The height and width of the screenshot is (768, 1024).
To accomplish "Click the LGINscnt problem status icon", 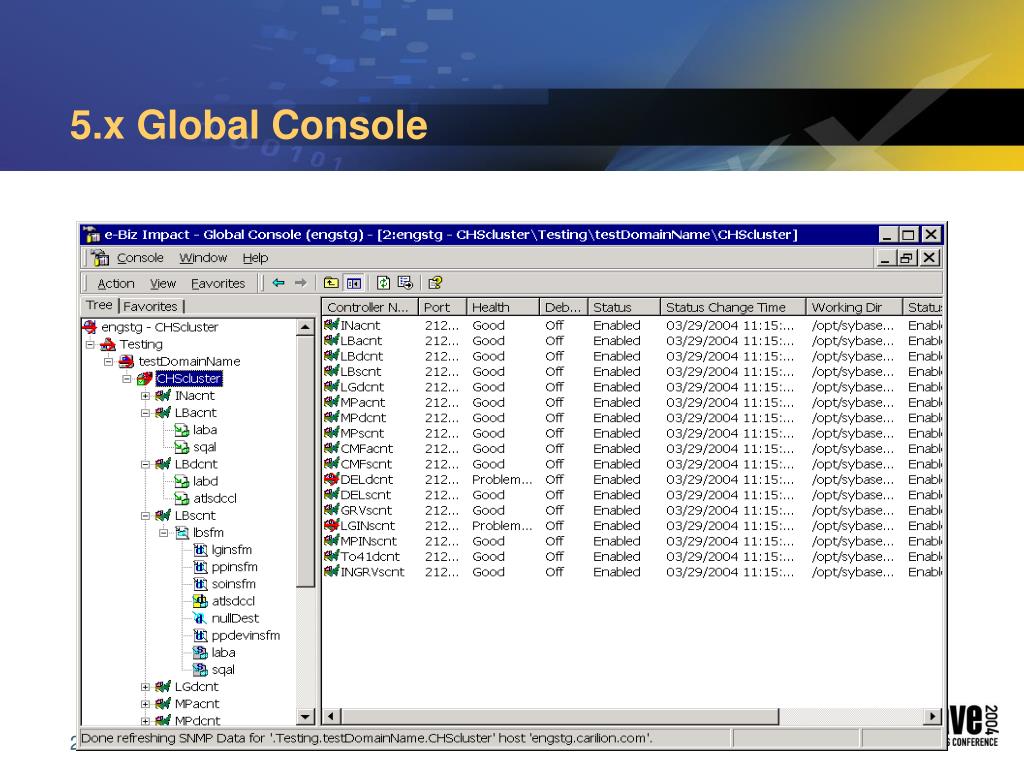I will [x=332, y=525].
